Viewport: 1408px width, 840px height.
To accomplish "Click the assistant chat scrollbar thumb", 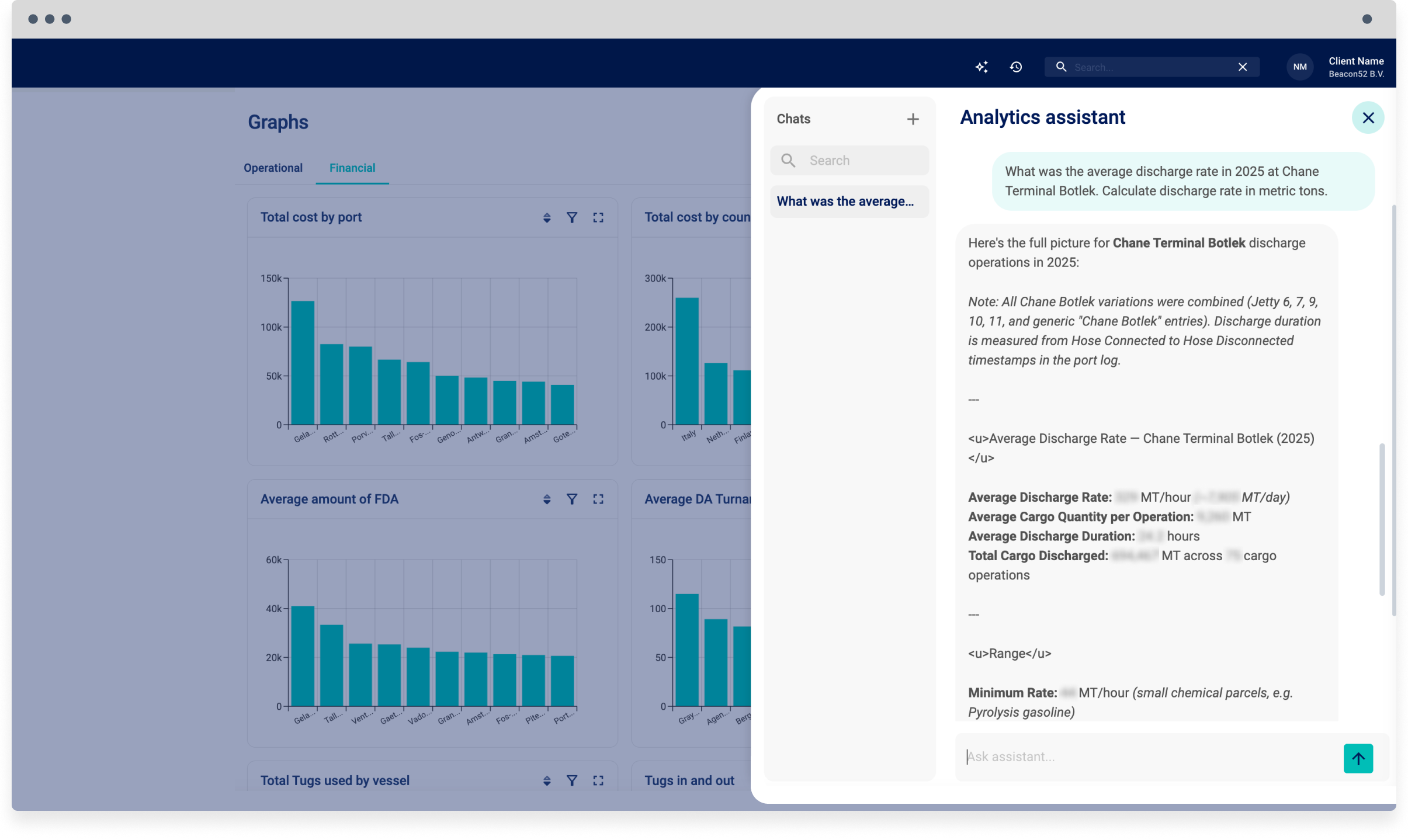I will click(x=1382, y=520).
